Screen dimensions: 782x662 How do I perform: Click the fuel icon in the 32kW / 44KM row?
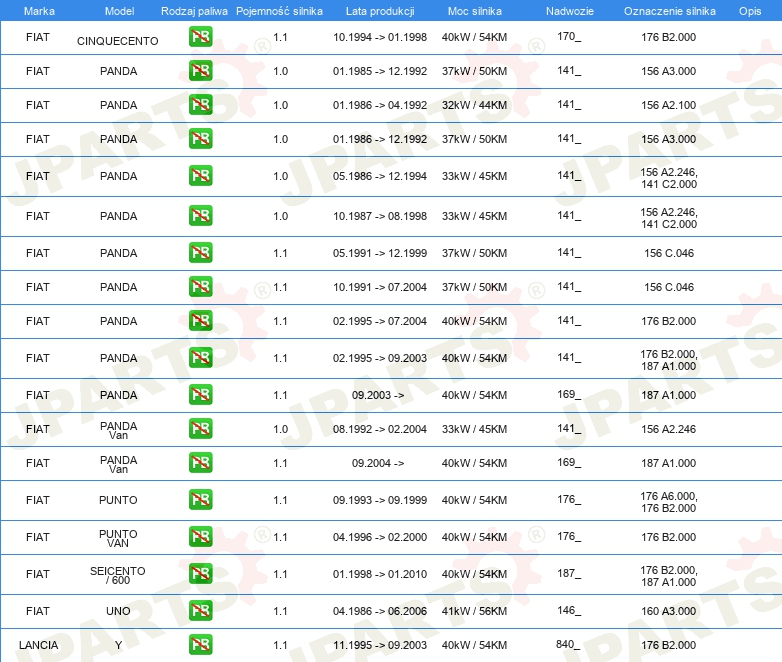pos(200,105)
